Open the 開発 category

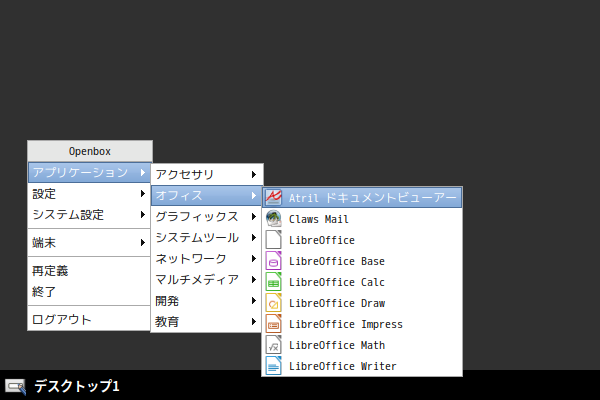[x=207, y=300]
